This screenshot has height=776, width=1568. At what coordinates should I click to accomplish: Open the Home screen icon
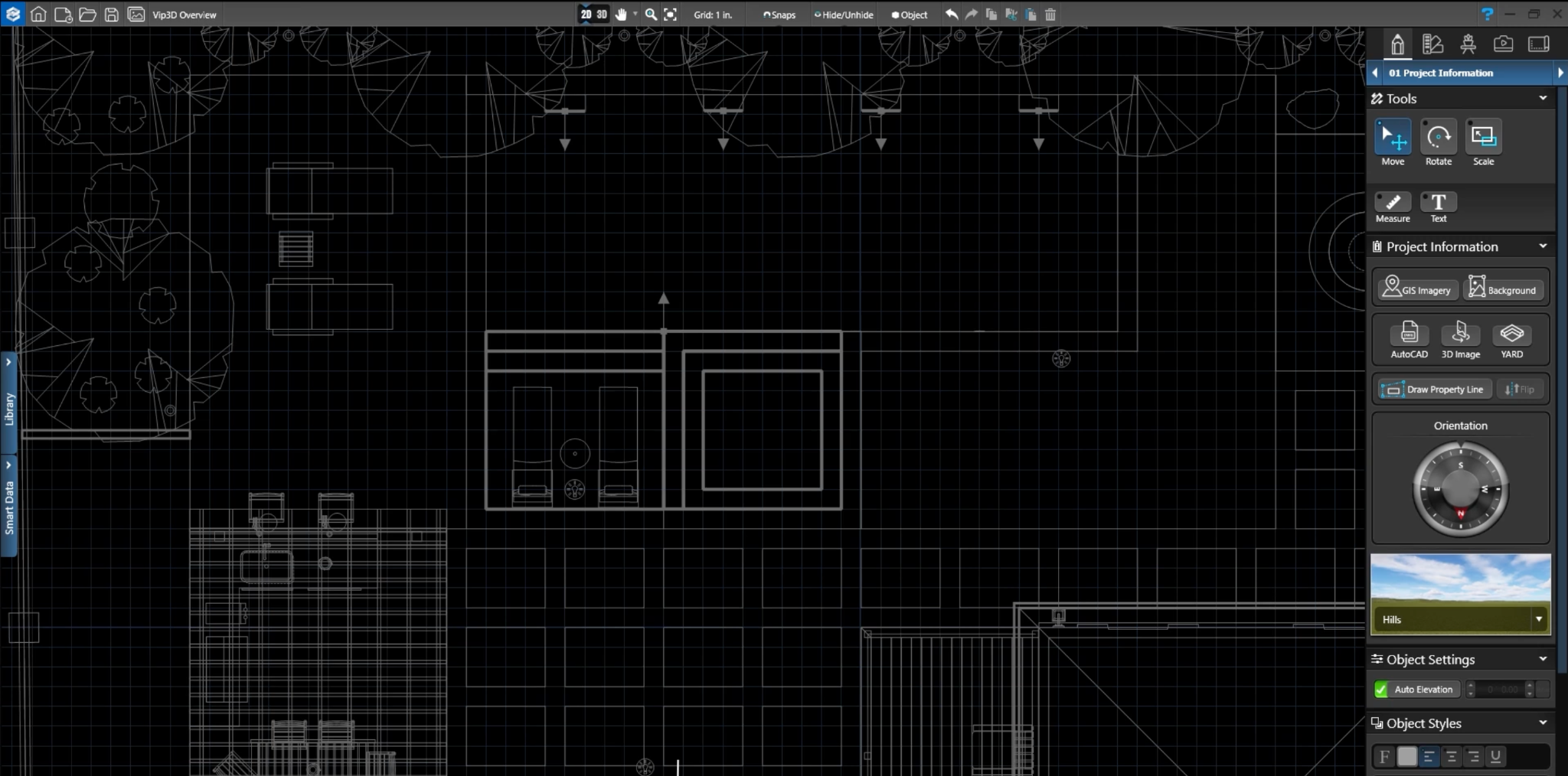pos(38,14)
